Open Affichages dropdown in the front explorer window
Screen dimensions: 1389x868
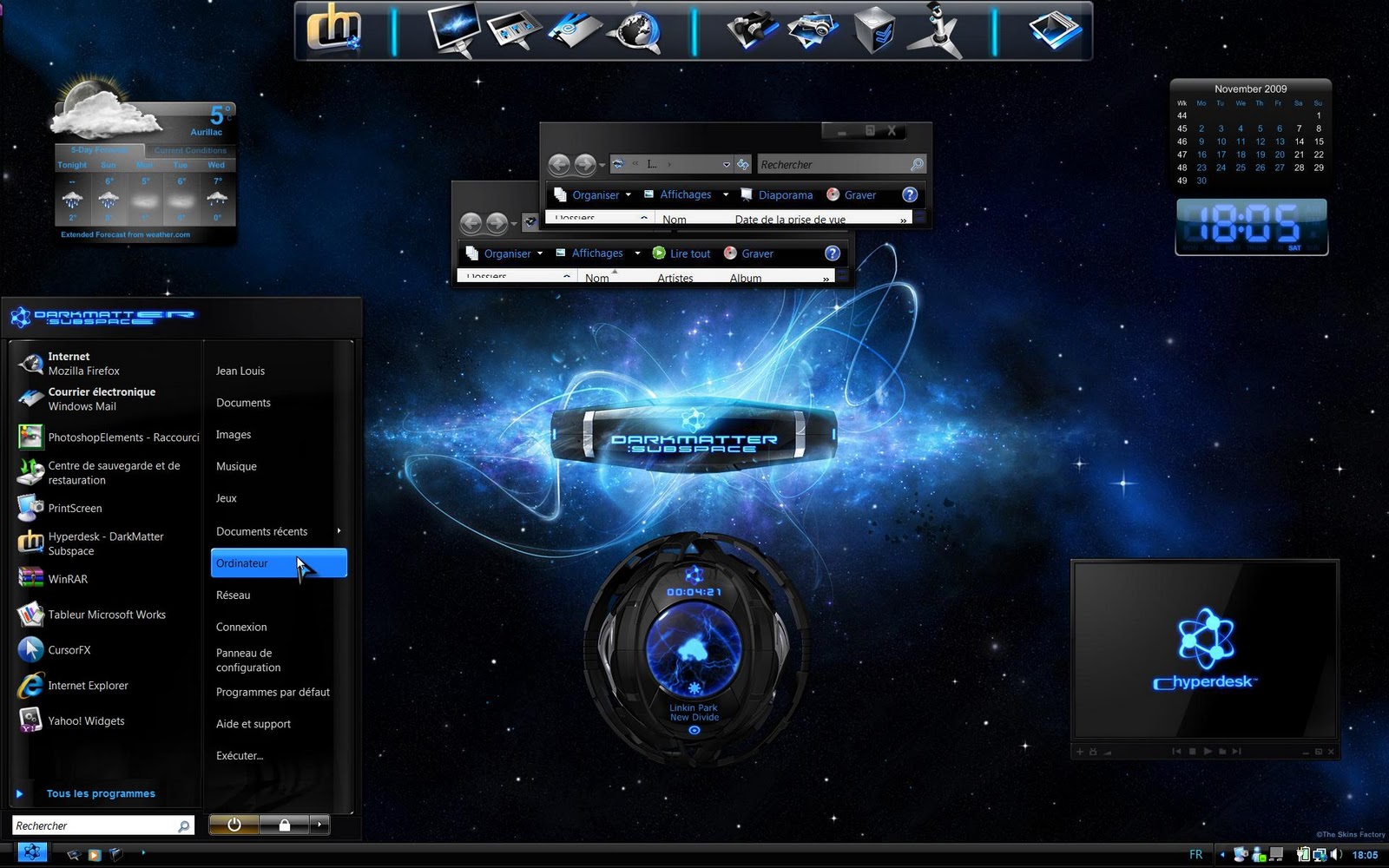point(597,253)
